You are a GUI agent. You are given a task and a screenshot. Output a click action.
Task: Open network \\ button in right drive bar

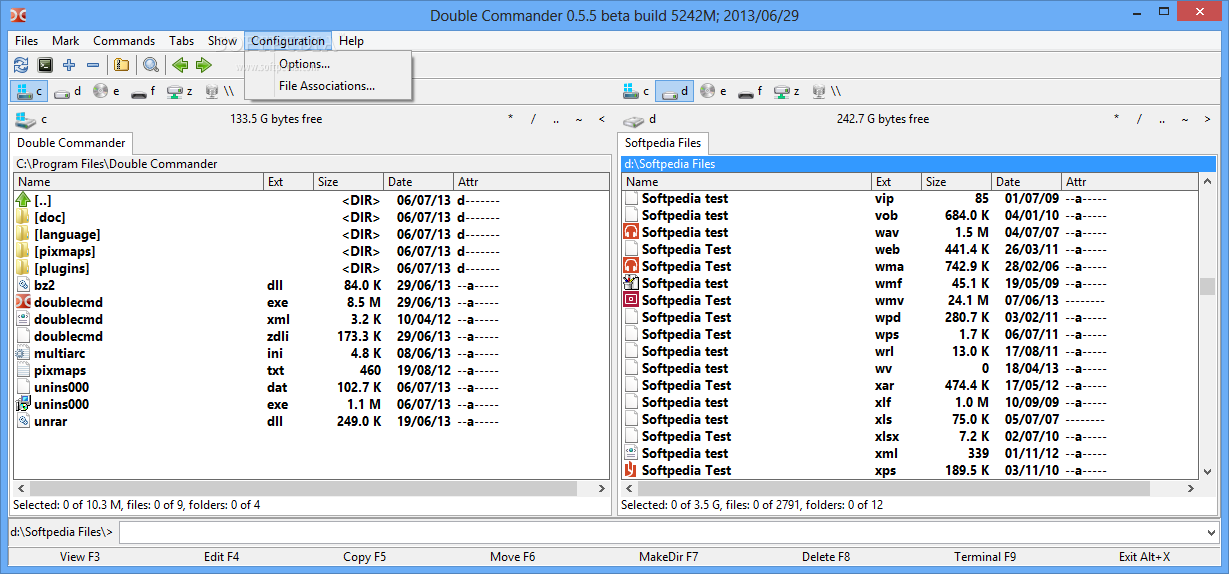(826, 91)
